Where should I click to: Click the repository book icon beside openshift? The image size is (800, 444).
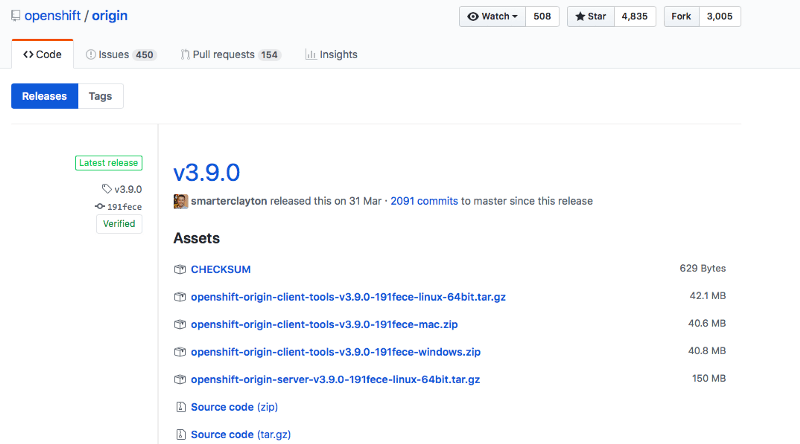tap(16, 16)
